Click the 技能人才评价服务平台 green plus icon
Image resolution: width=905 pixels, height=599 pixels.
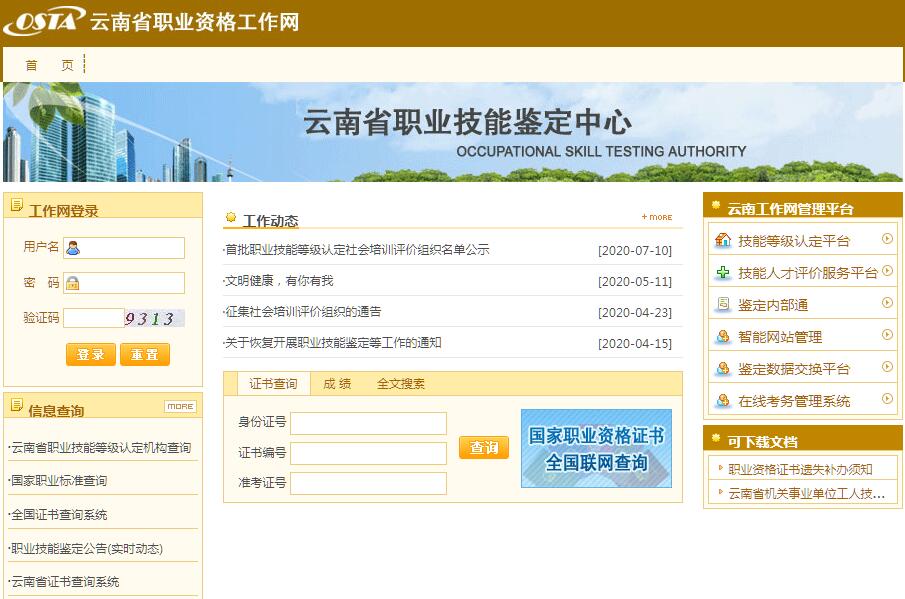pyautogui.click(x=723, y=273)
